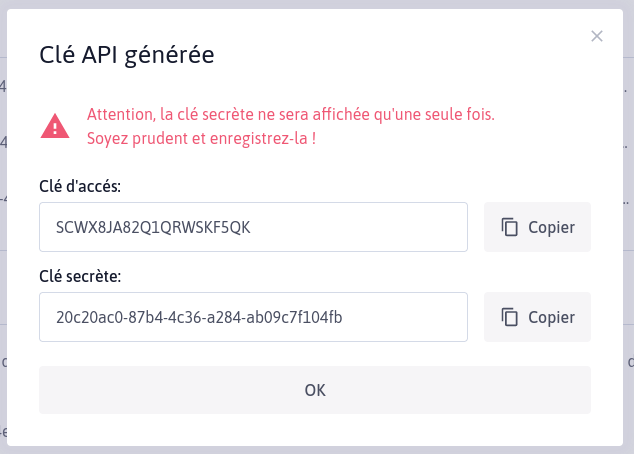The width and height of the screenshot is (634, 454).
Task: Copy the Clé secrète value
Action: pyautogui.click(x=537, y=317)
